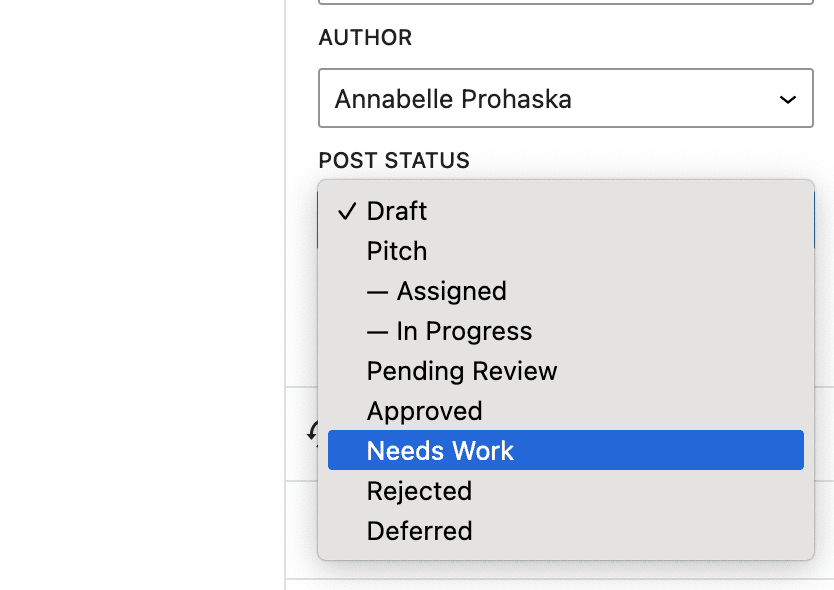This screenshot has height=590, width=834.
Task: Set status to Rejected
Action: tap(419, 491)
